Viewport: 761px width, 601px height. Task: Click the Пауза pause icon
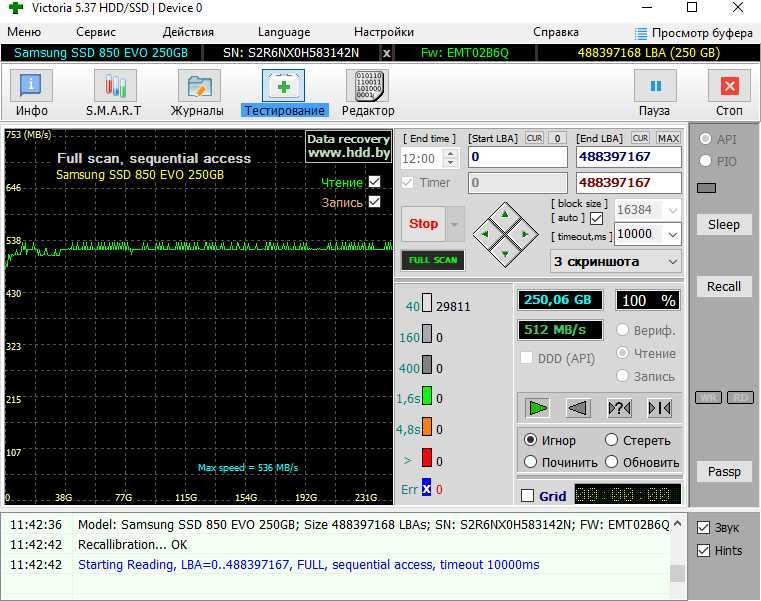click(x=655, y=87)
